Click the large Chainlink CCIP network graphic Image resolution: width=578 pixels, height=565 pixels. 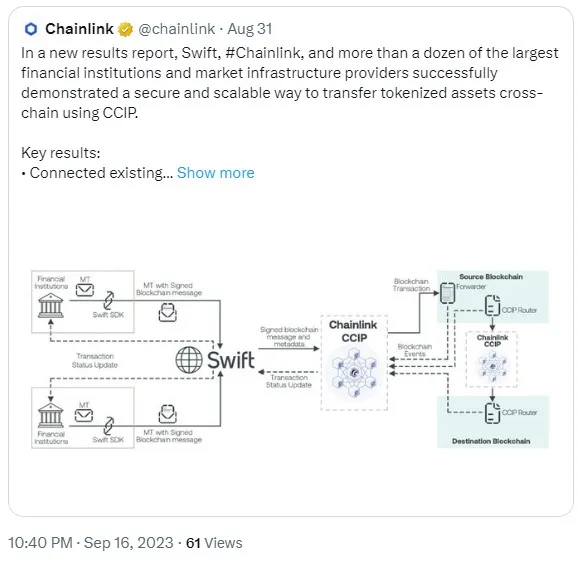(x=354, y=373)
